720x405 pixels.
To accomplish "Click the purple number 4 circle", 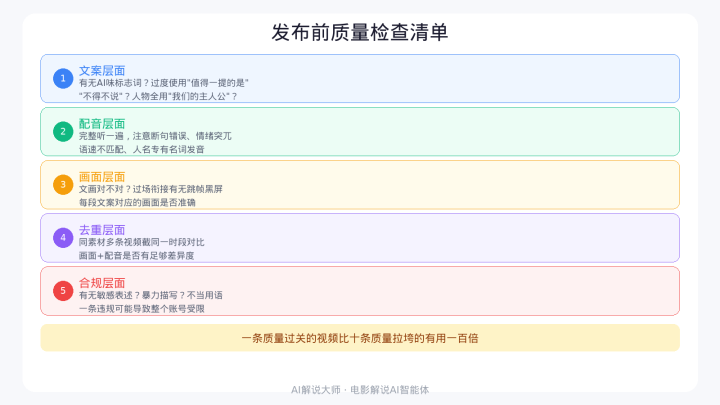I will point(63,238).
